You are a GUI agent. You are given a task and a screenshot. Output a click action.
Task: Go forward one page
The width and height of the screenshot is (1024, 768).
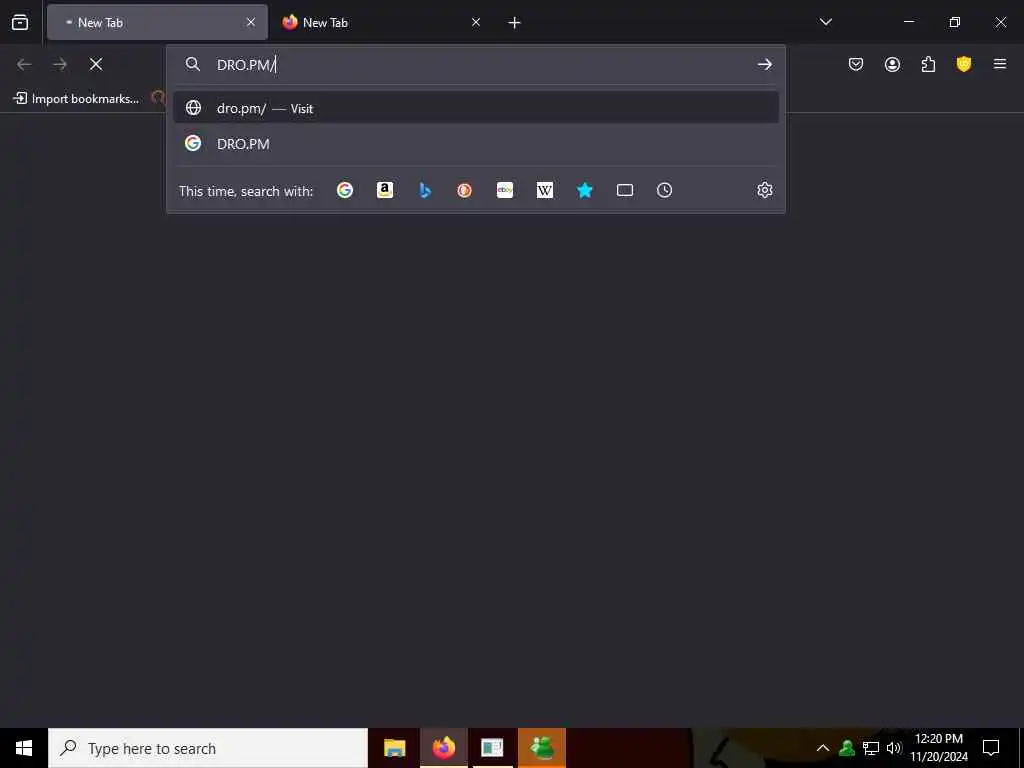point(60,64)
